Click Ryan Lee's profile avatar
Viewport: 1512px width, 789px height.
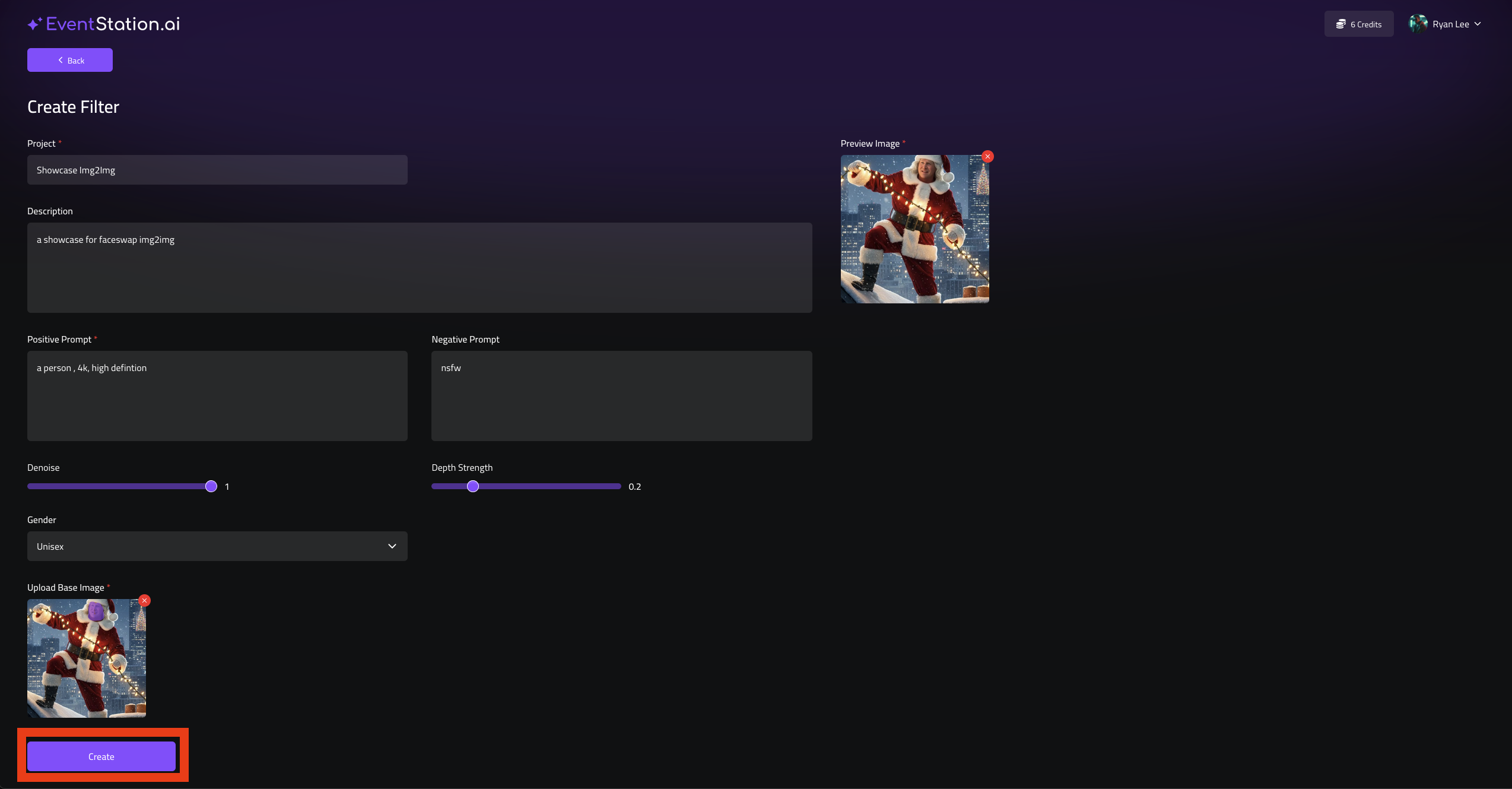(x=1418, y=24)
